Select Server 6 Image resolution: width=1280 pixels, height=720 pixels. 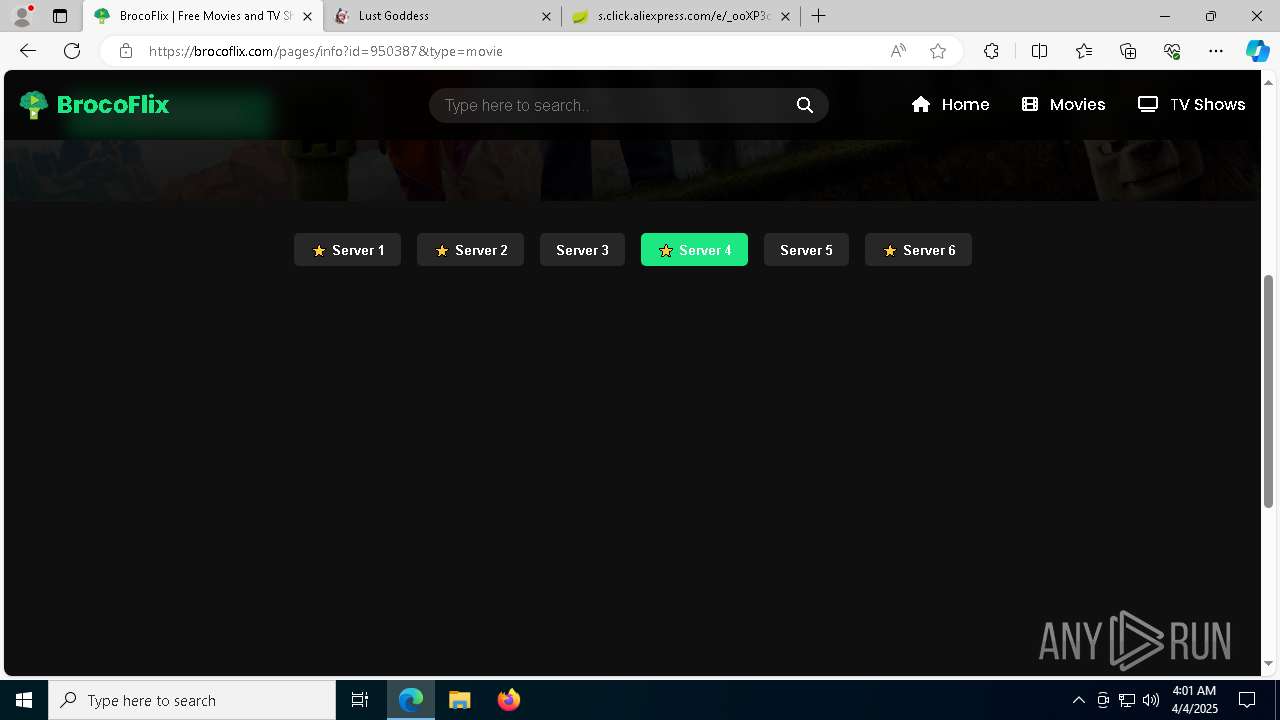(x=918, y=250)
